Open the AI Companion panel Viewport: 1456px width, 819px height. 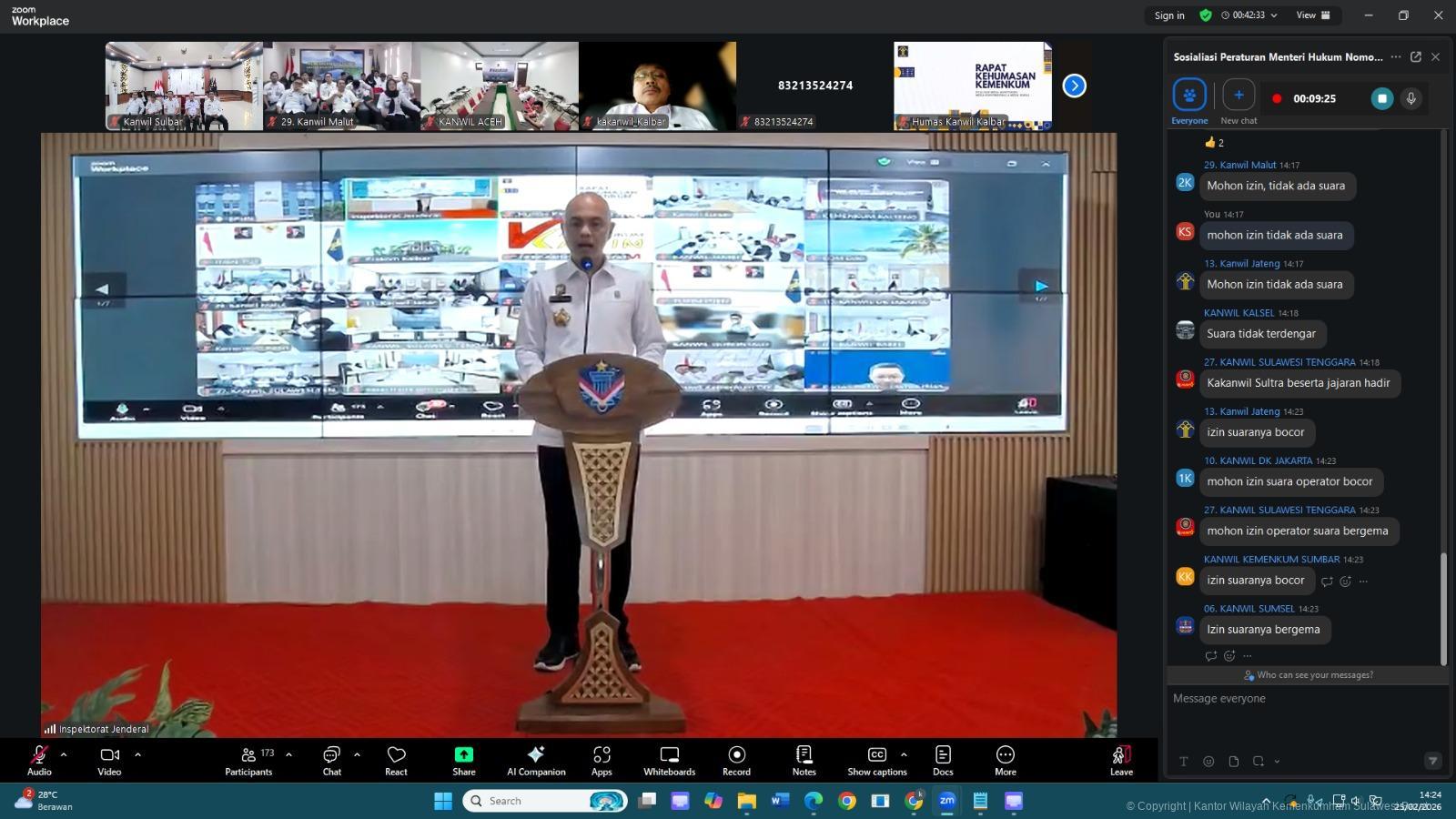(536, 760)
